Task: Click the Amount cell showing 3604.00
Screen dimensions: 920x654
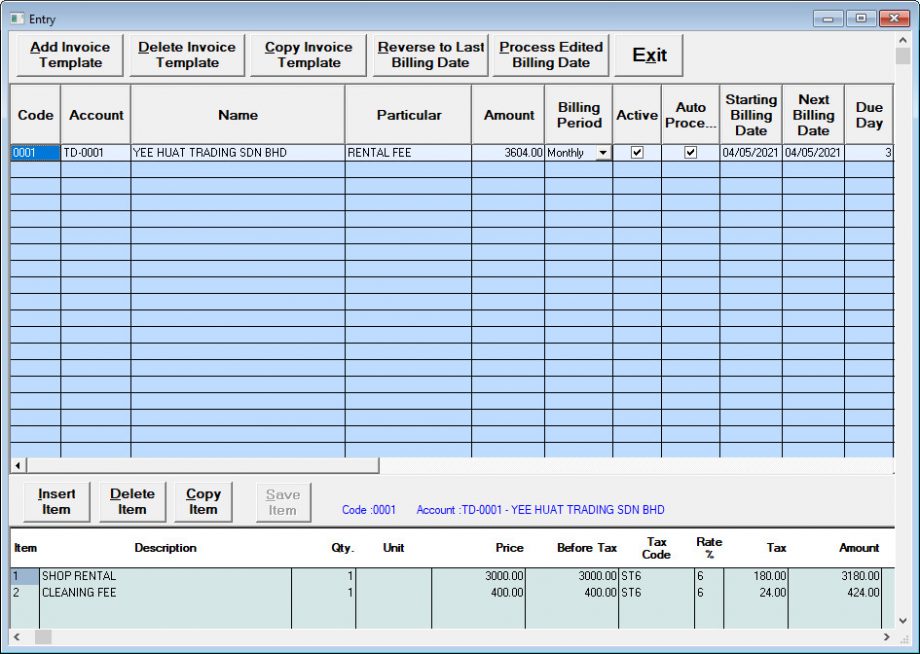Action: pos(508,152)
